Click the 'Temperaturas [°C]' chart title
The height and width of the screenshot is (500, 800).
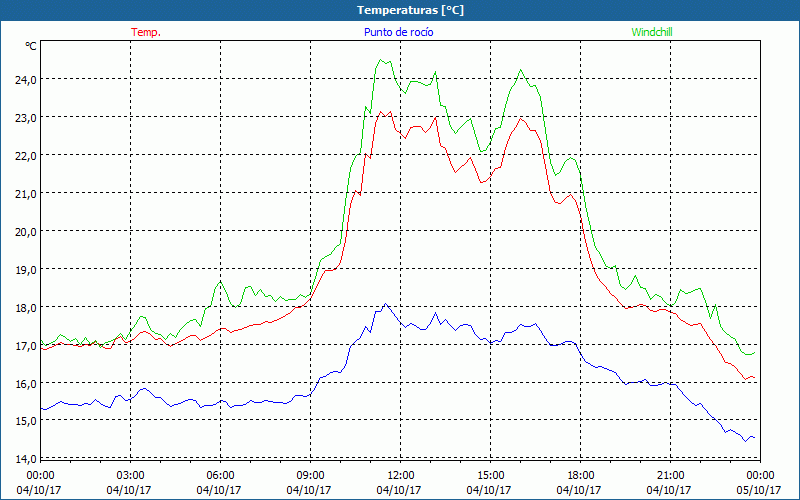(x=410, y=10)
